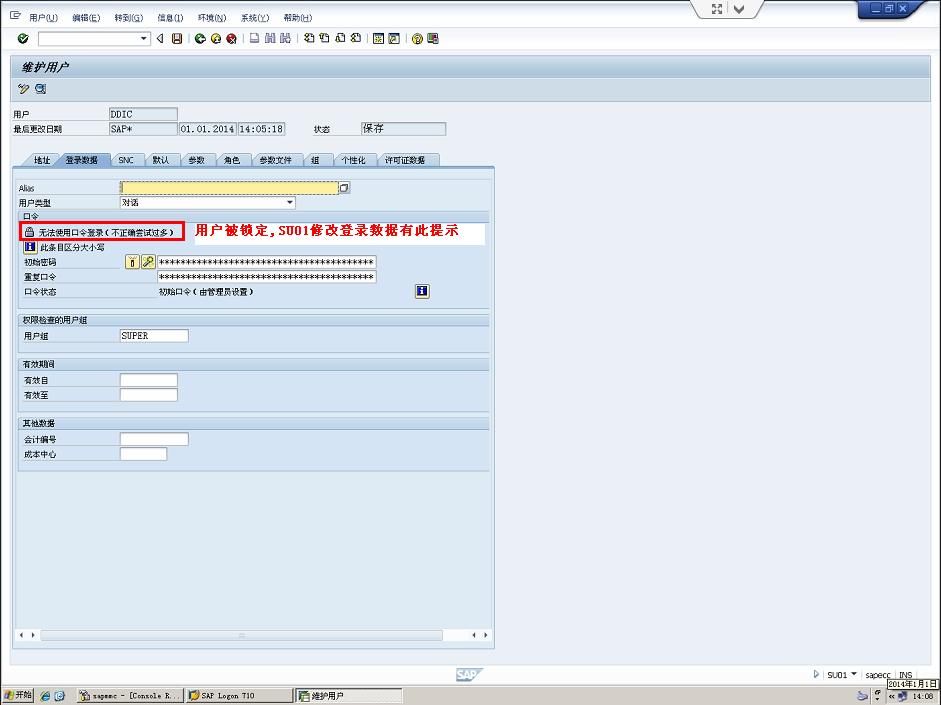Click the yellow Help question mark icon
941x705 pixels.
(x=417, y=39)
